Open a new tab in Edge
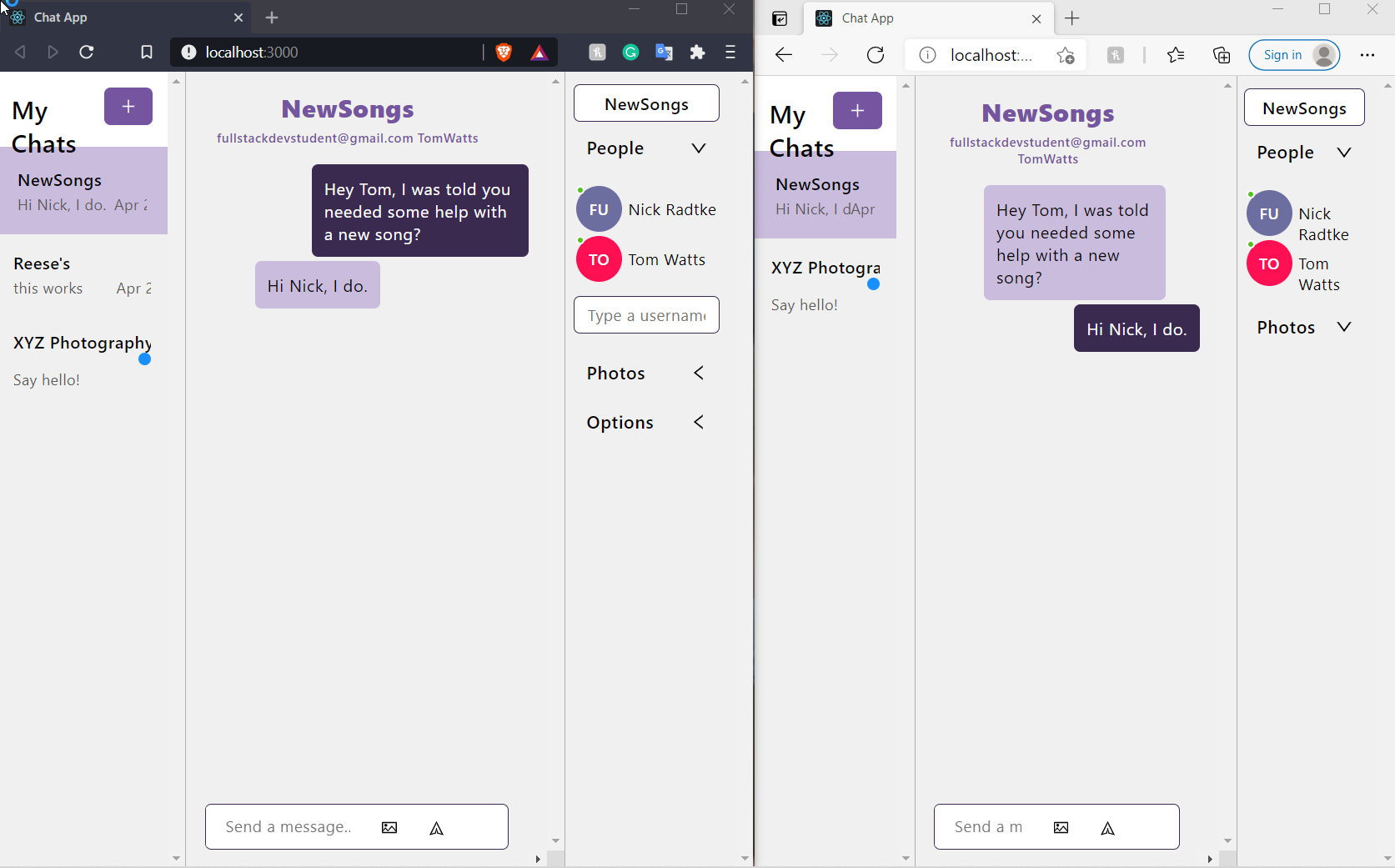This screenshot has width=1395, height=868. click(1072, 18)
